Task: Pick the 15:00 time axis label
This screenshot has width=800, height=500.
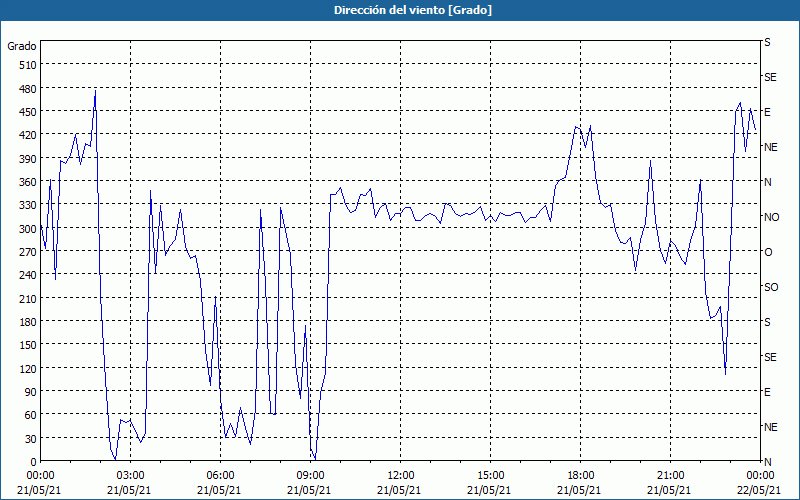Action: (490, 476)
